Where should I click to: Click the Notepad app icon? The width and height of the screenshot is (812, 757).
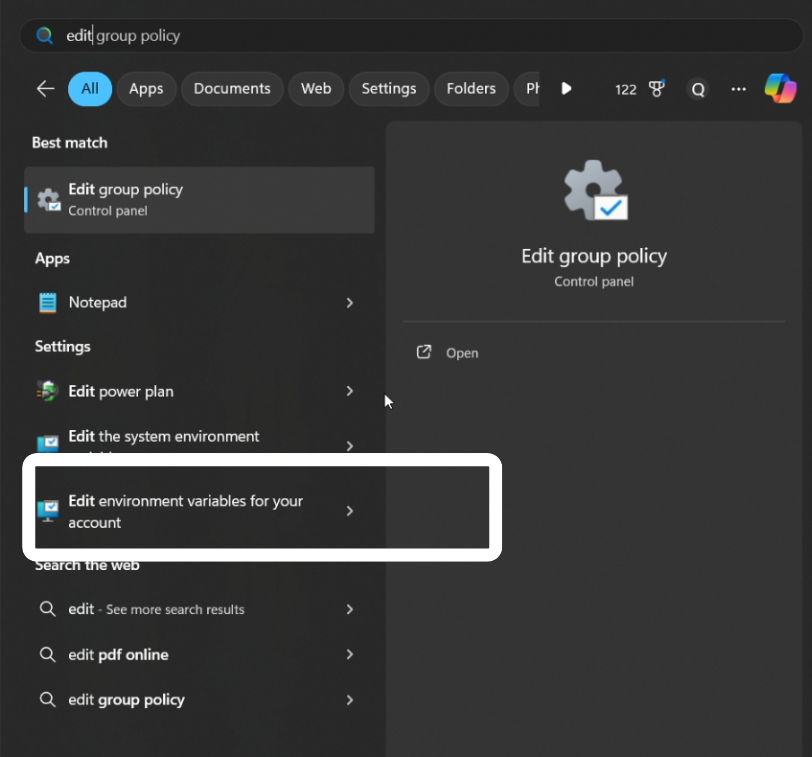48,302
